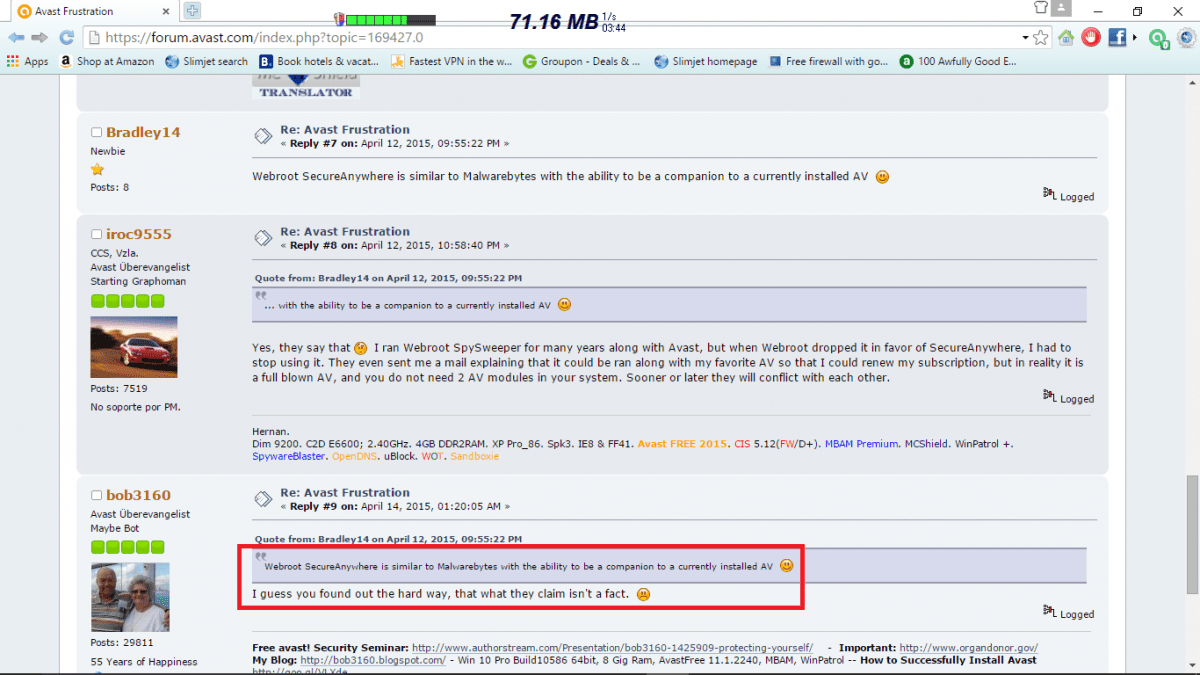Screen dimensions: 1200x675
Task: Open the bob3160.blogspot.com blog link
Action: (373, 660)
